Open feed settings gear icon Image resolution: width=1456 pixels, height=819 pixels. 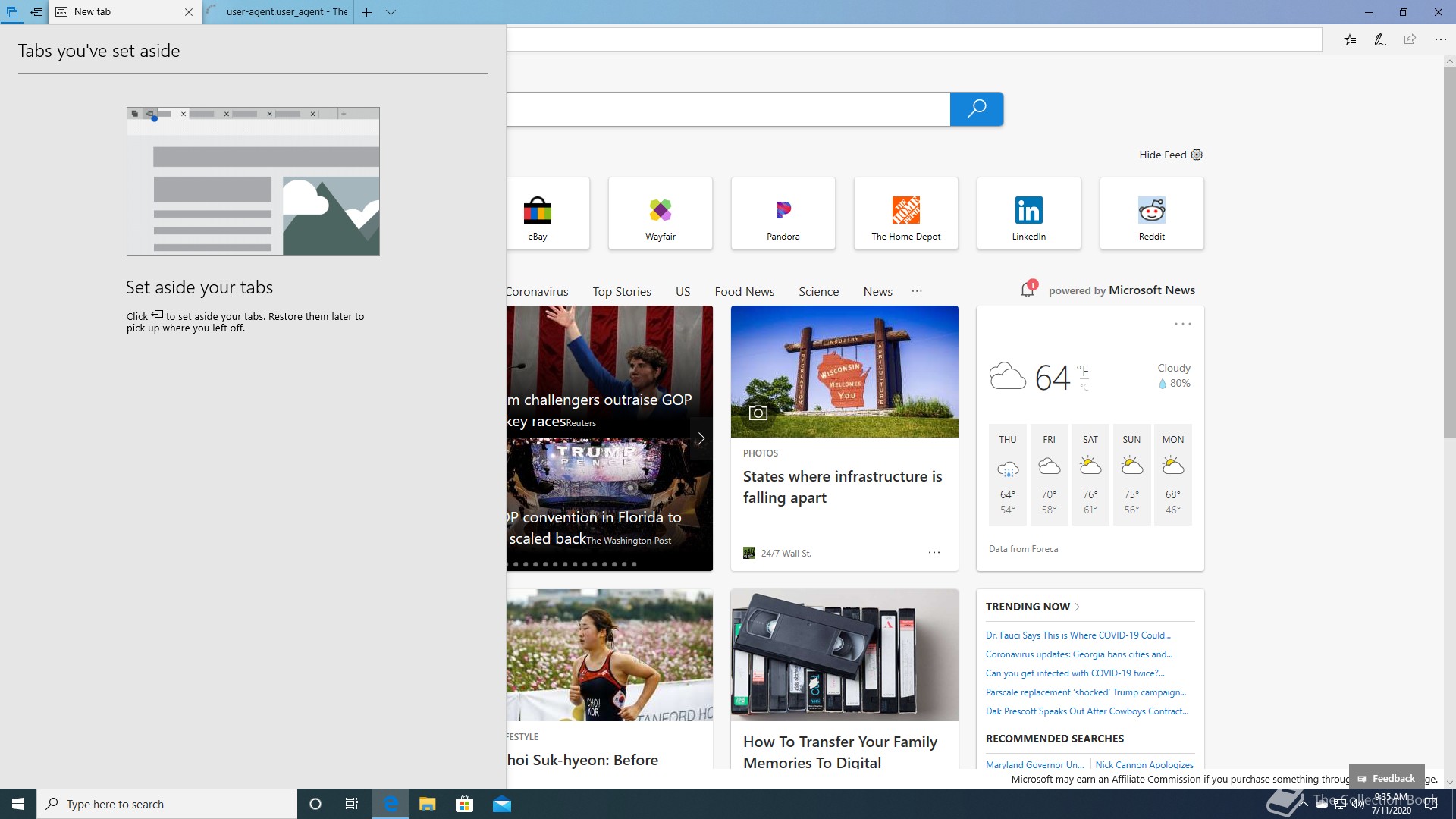[1197, 155]
